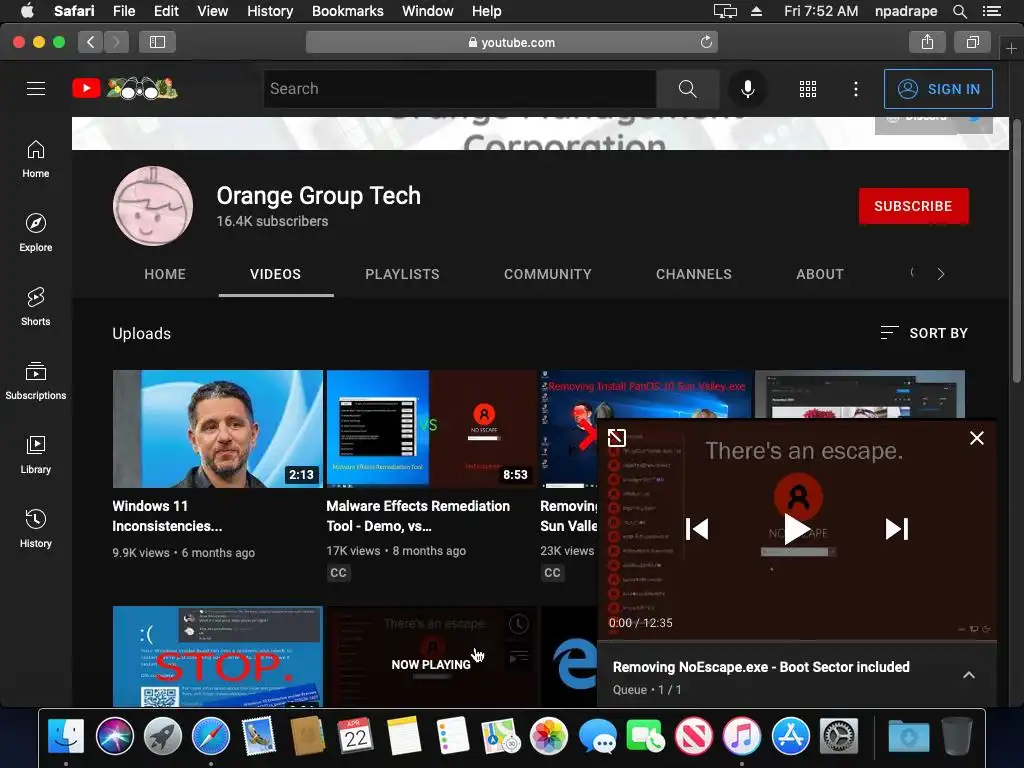Open the History menu
Viewport: 1024px width, 768px height.
click(270, 11)
